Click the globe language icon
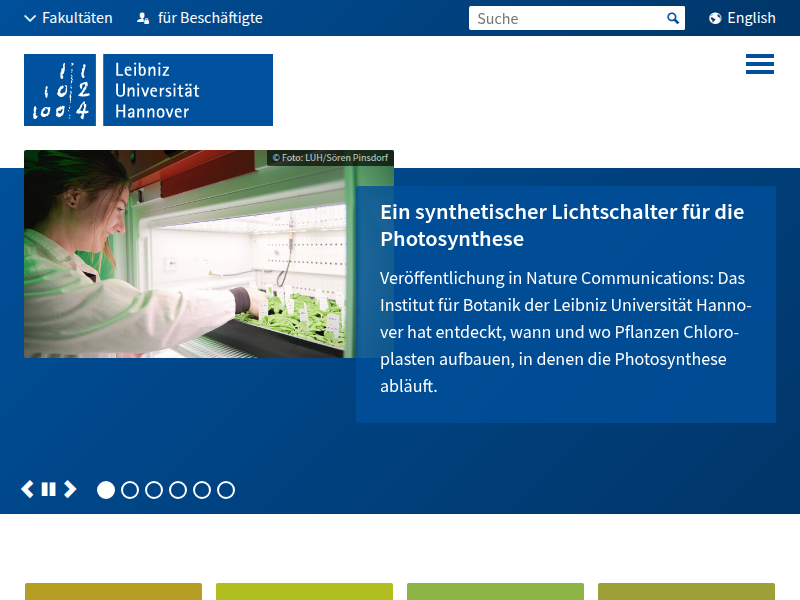800x600 pixels. pos(715,18)
